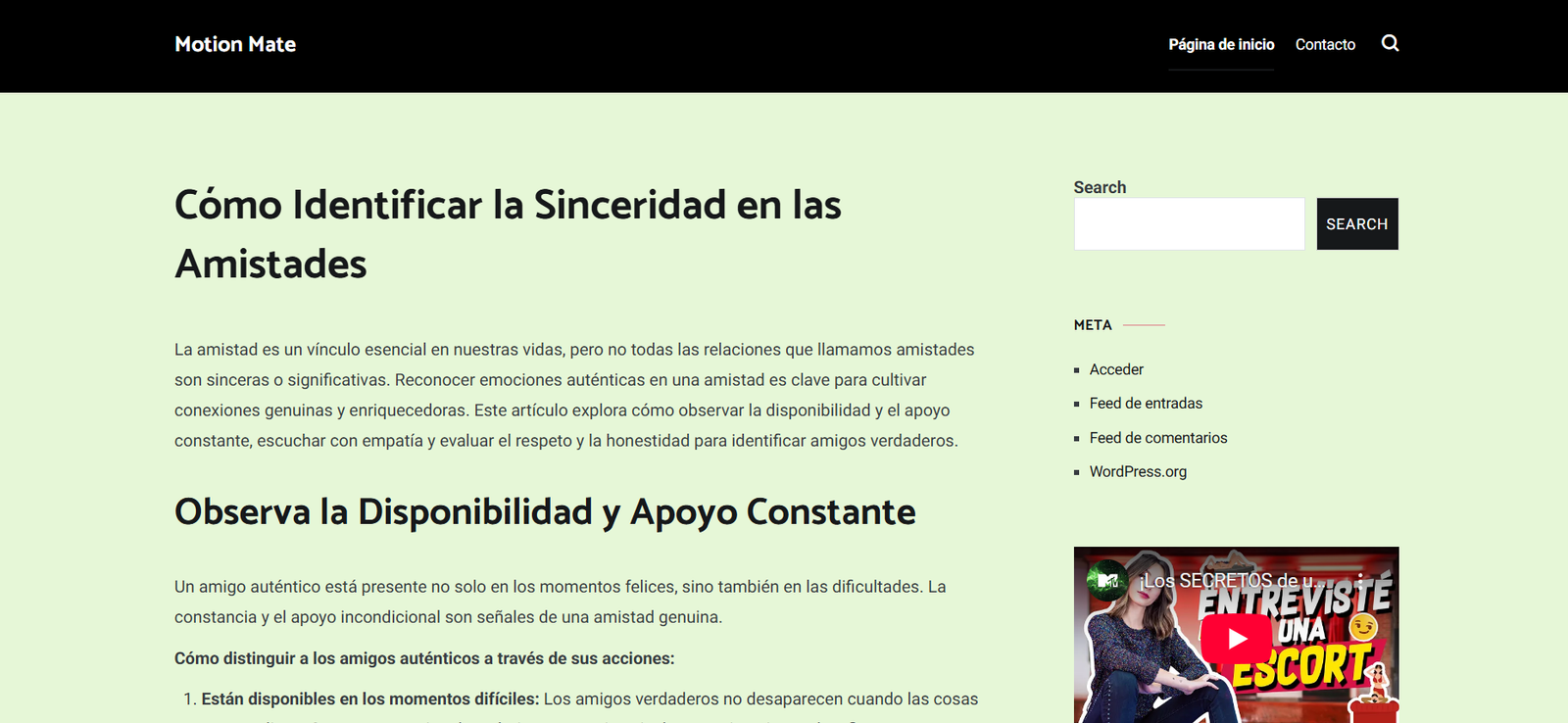Follow the Acceder link under Meta
The height and width of the screenshot is (723, 1568).
[x=1116, y=369]
